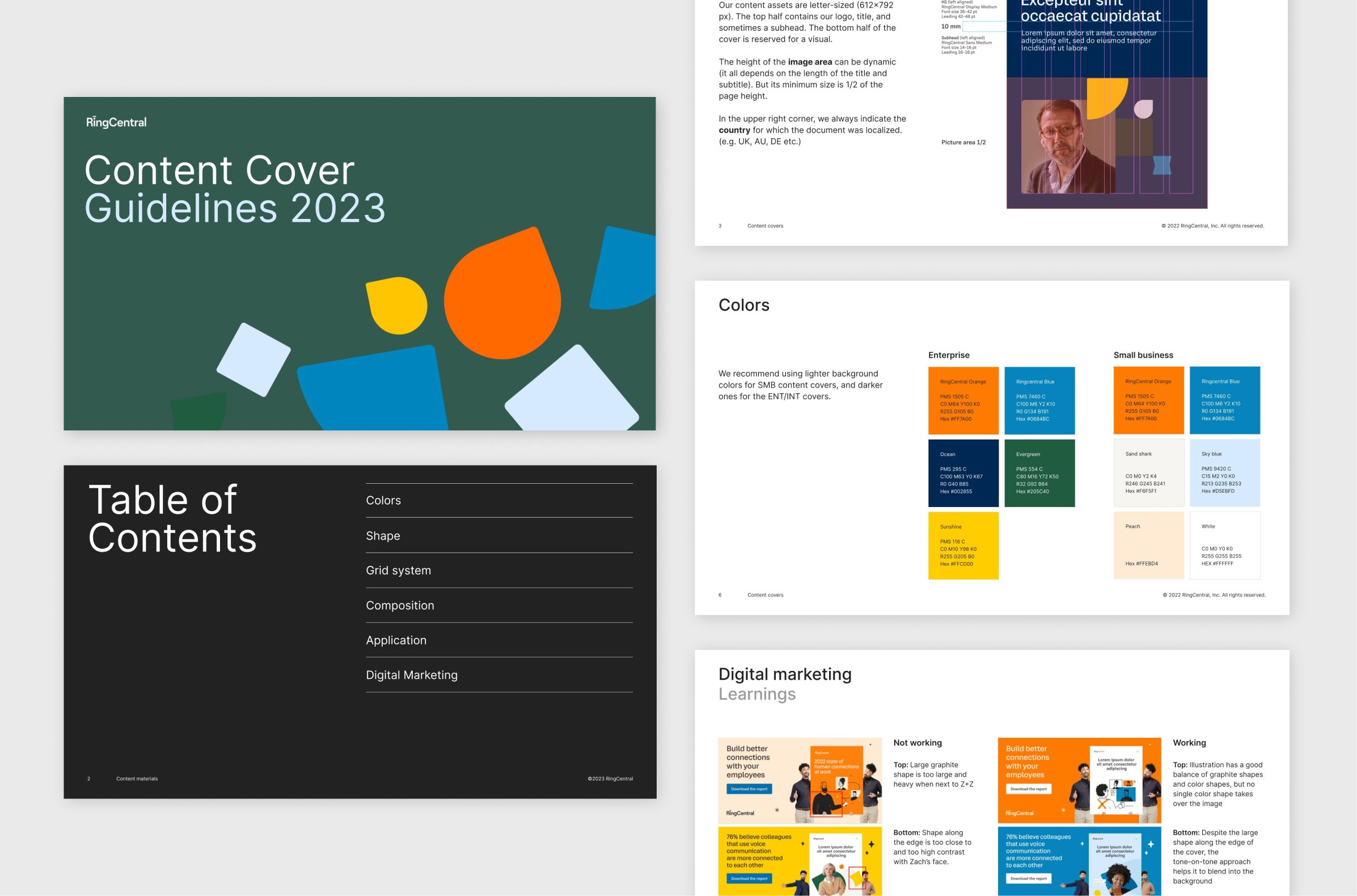Click the Small business Ringcentral Blue swatch
The width and height of the screenshot is (1357, 896).
click(x=1224, y=400)
